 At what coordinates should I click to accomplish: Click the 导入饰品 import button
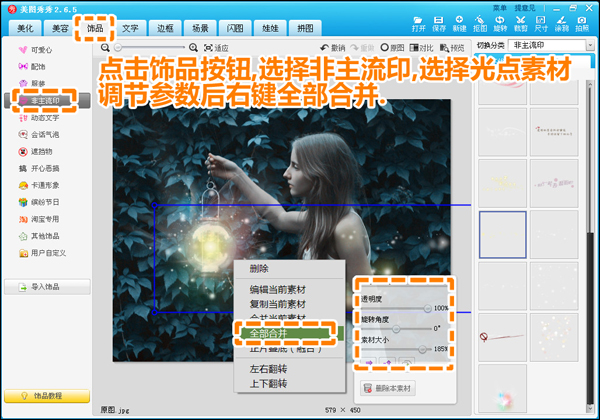[48, 287]
